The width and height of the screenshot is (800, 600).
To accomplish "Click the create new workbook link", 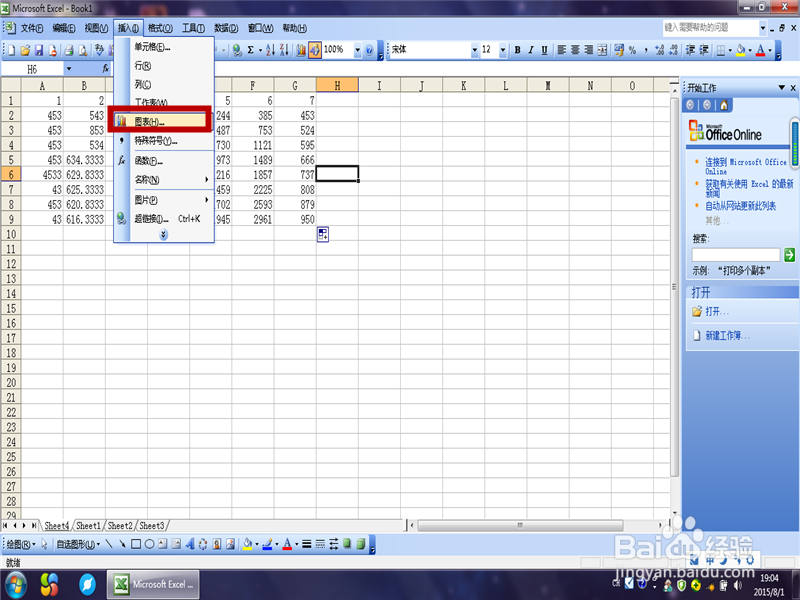I will click(727, 336).
